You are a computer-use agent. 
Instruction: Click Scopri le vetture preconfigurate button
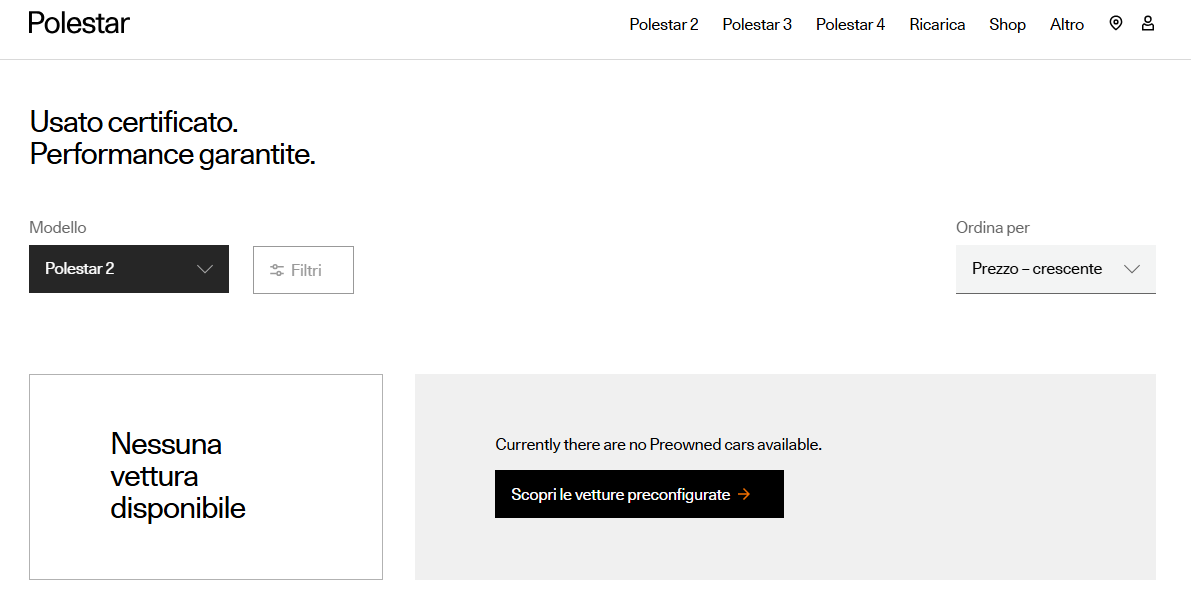[x=640, y=494]
